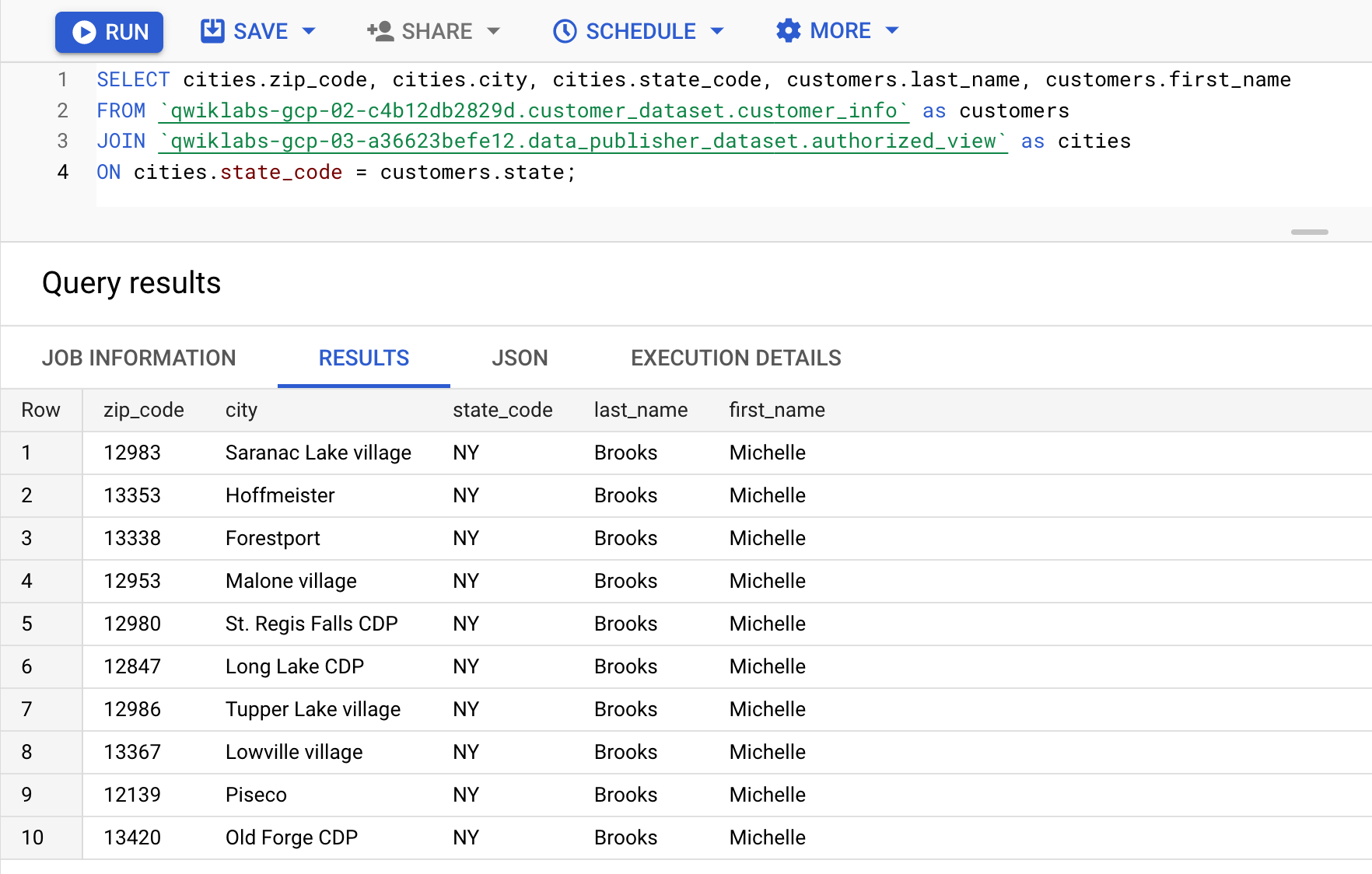Click the RUN play icon
The width and height of the screenshot is (1372, 874).
(x=84, y=32)
